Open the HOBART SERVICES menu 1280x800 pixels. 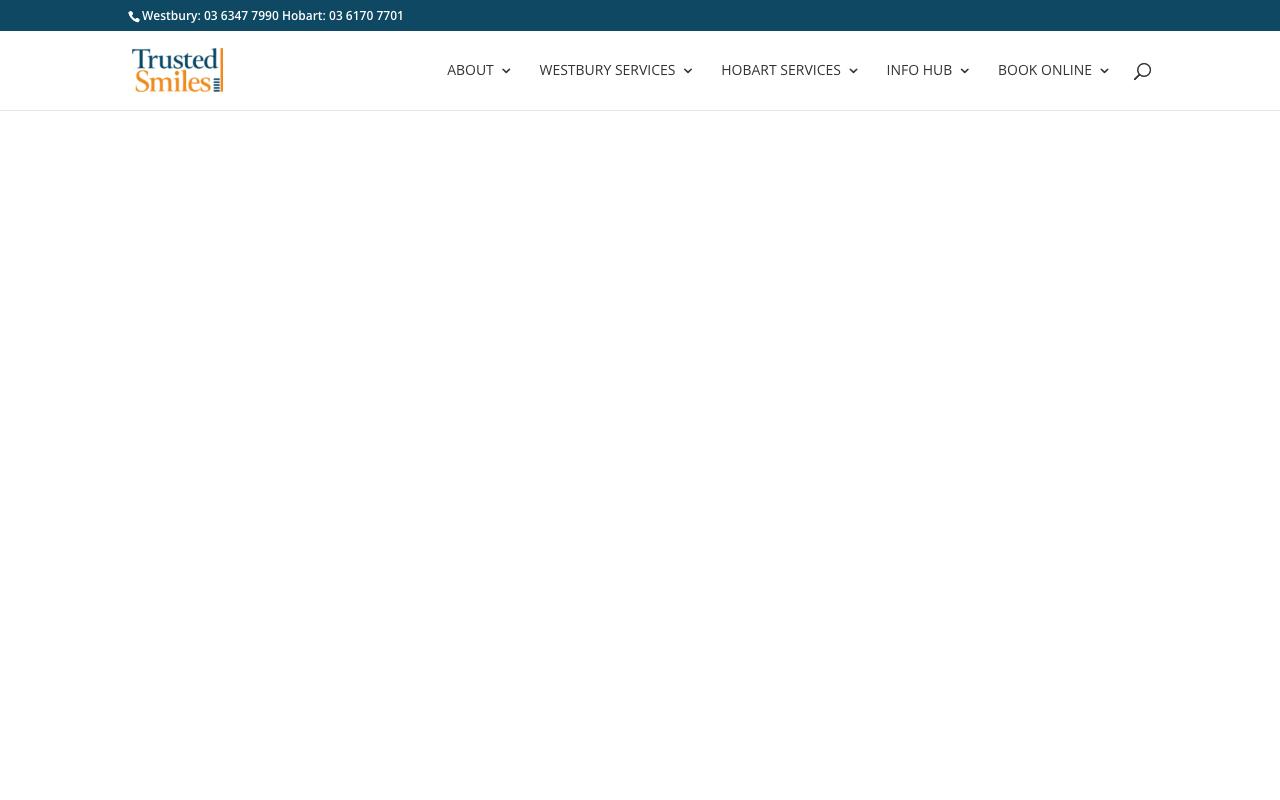click(x=781, y=70)
